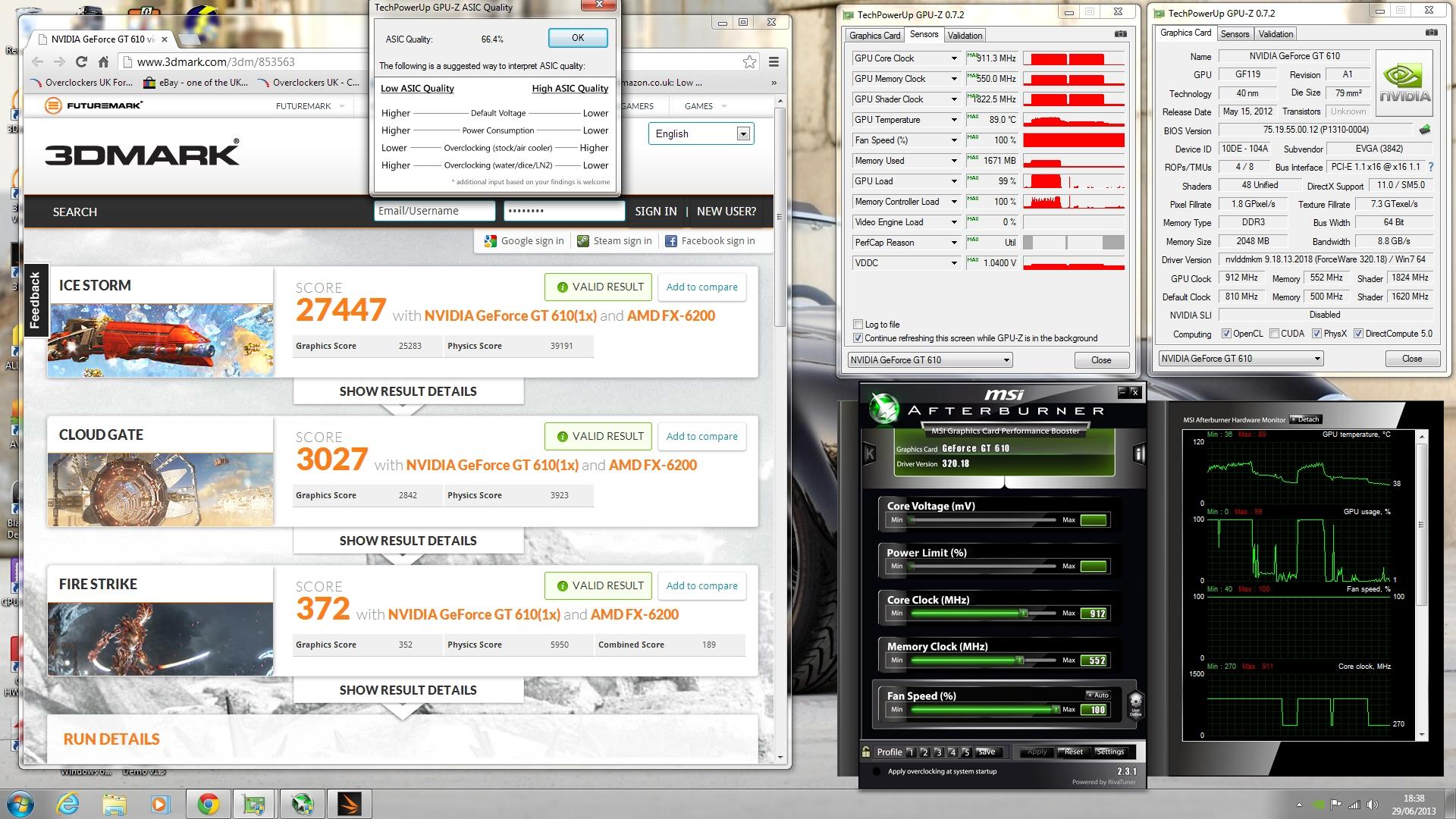
Task: Launch Internet Explorer from the taskbar
Action: [x=68, y=803]
